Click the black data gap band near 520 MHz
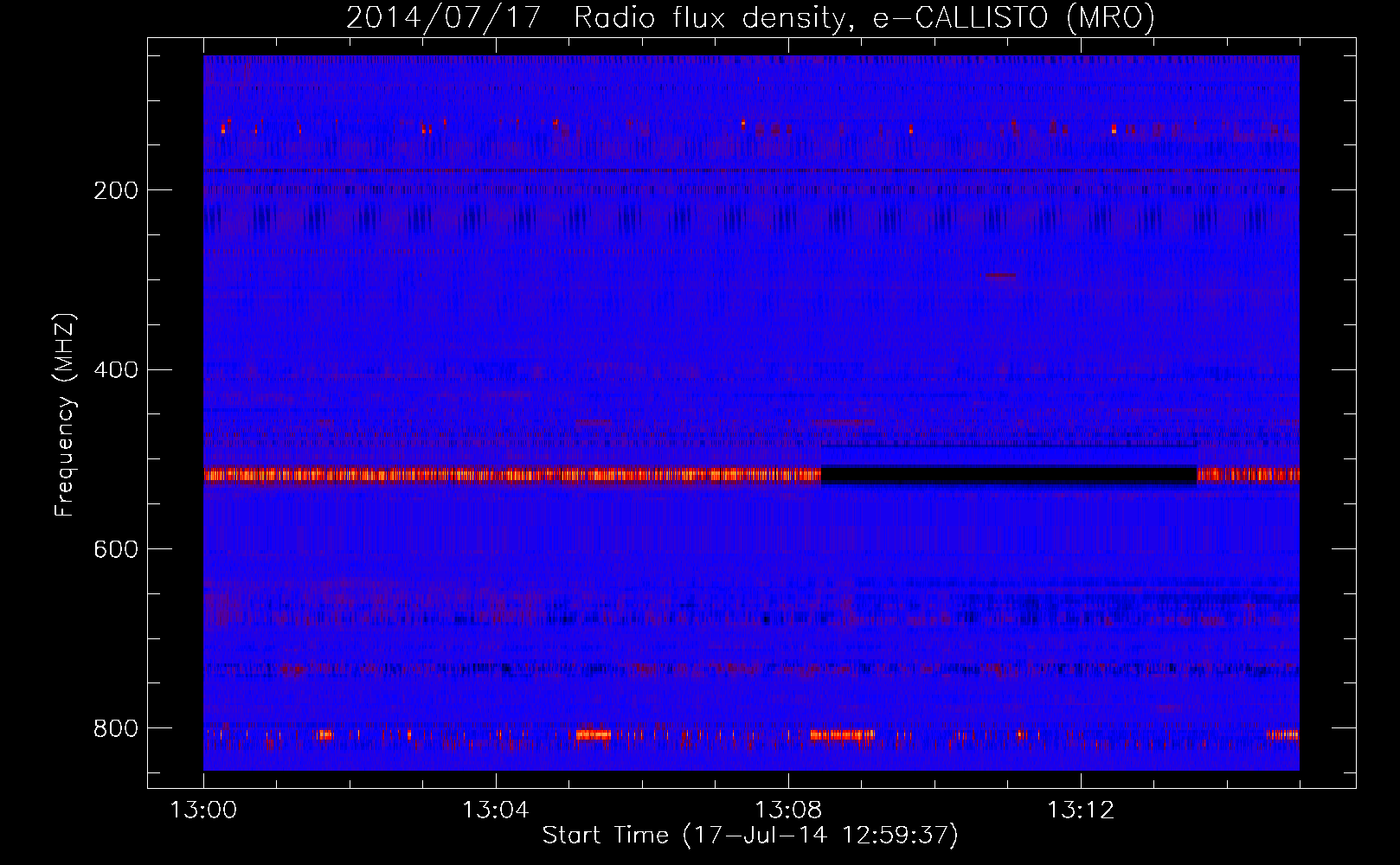The height and width of the screenshot is (865, 1400). coord(1009,475)
